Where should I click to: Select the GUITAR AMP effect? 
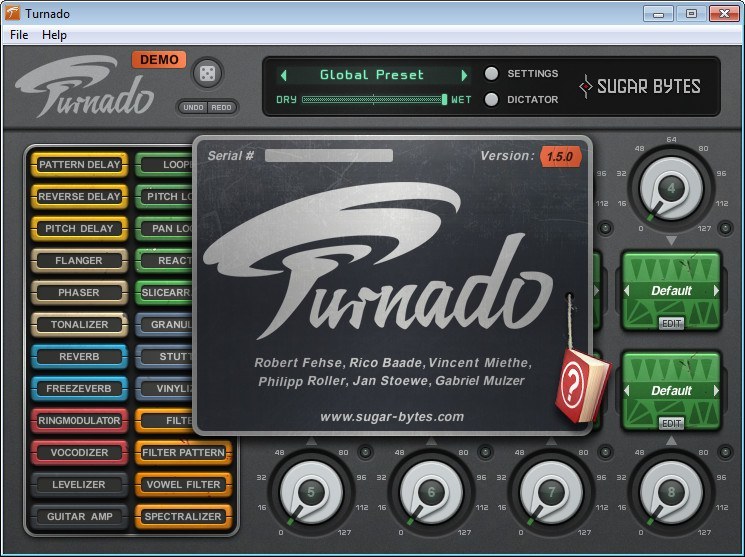(79, 516)
